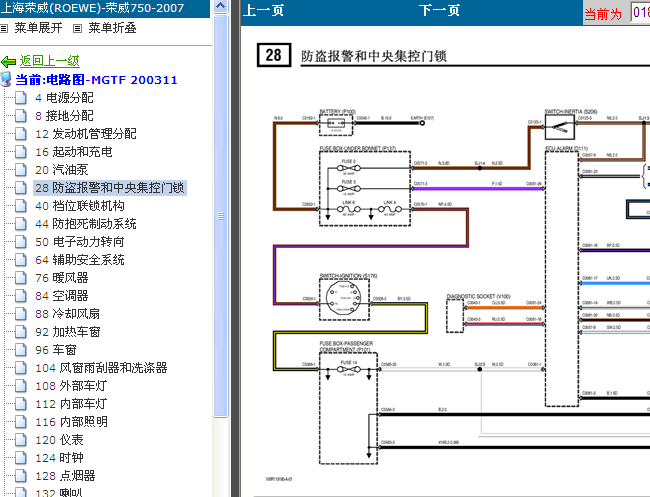Click document icon beside 12 发动机管理分配

[x=21, y=134]
